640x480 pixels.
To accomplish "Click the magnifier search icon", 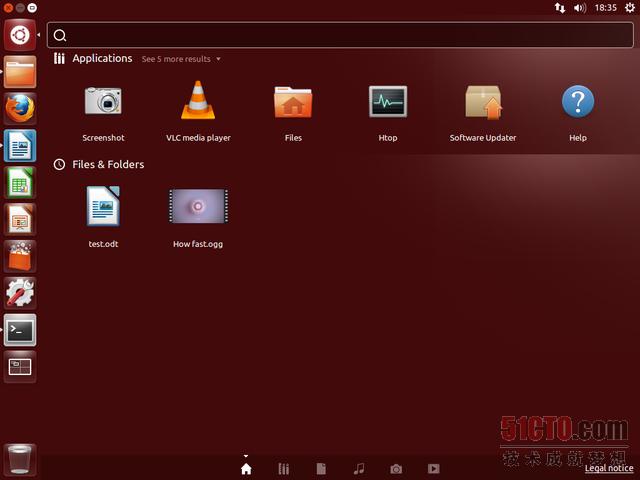I will [60, 36].
